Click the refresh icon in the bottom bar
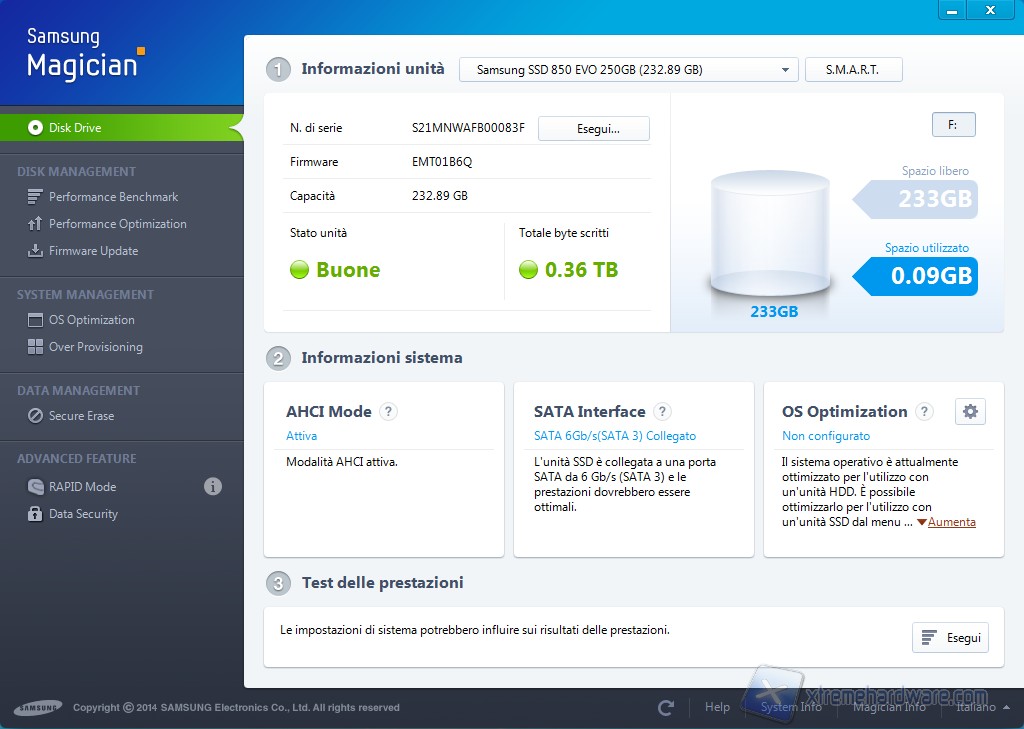The height and width of the screenshot is (729, 1024). pos(665,707)
